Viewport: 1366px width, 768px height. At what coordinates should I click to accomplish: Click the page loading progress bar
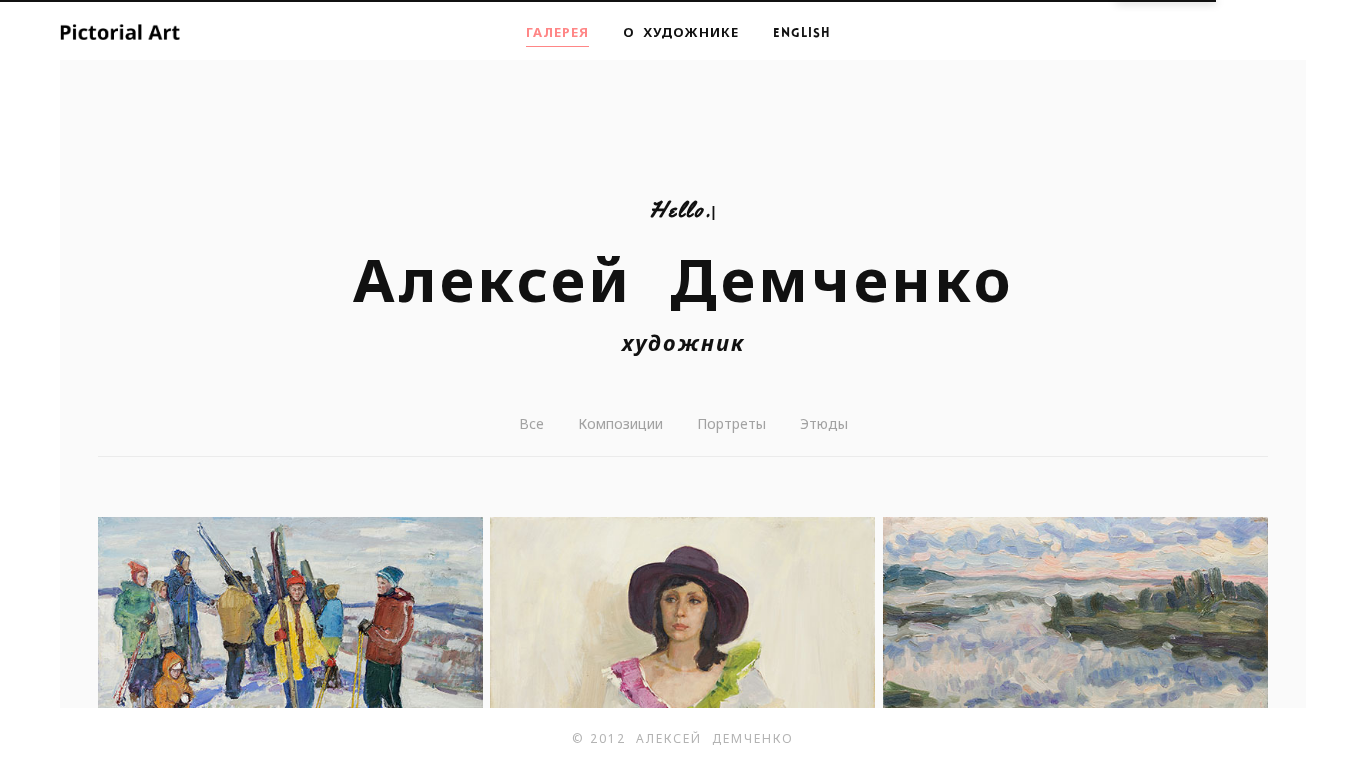(x=608, y=1)
